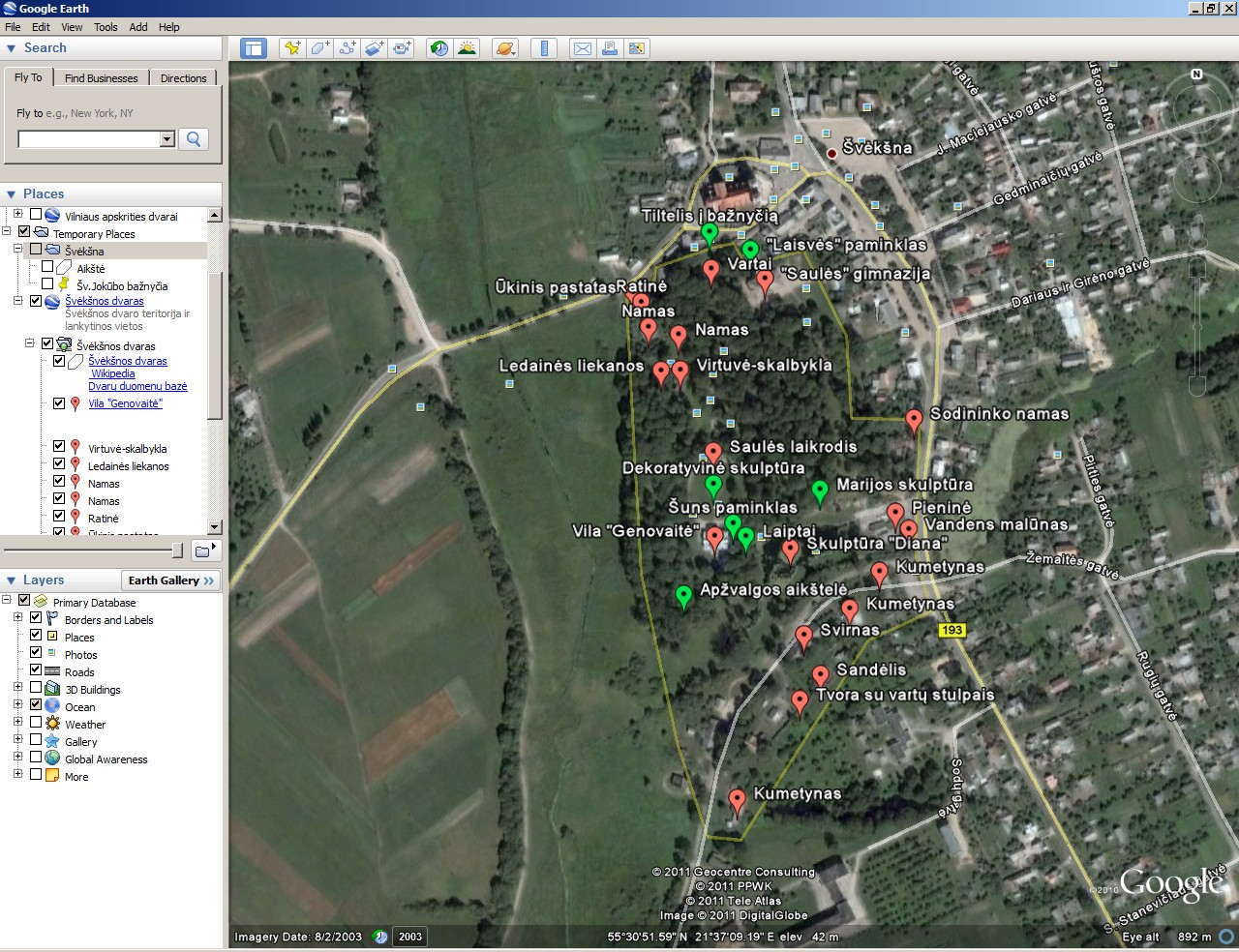Click the Record a Tour camera icon
The height and width of the screenshot is (952, 1239).
click(x=403, y=48)
